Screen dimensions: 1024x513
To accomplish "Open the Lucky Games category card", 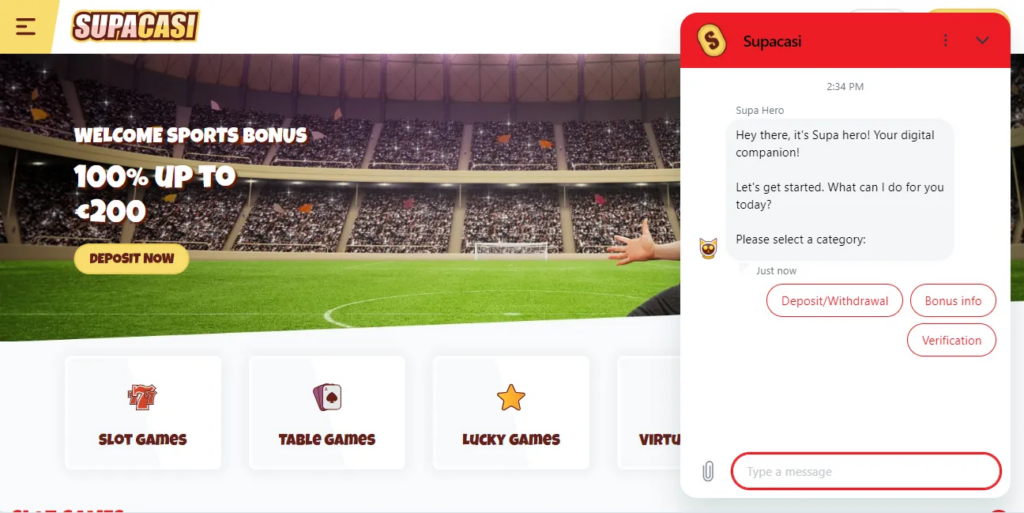I will point(511,412).
